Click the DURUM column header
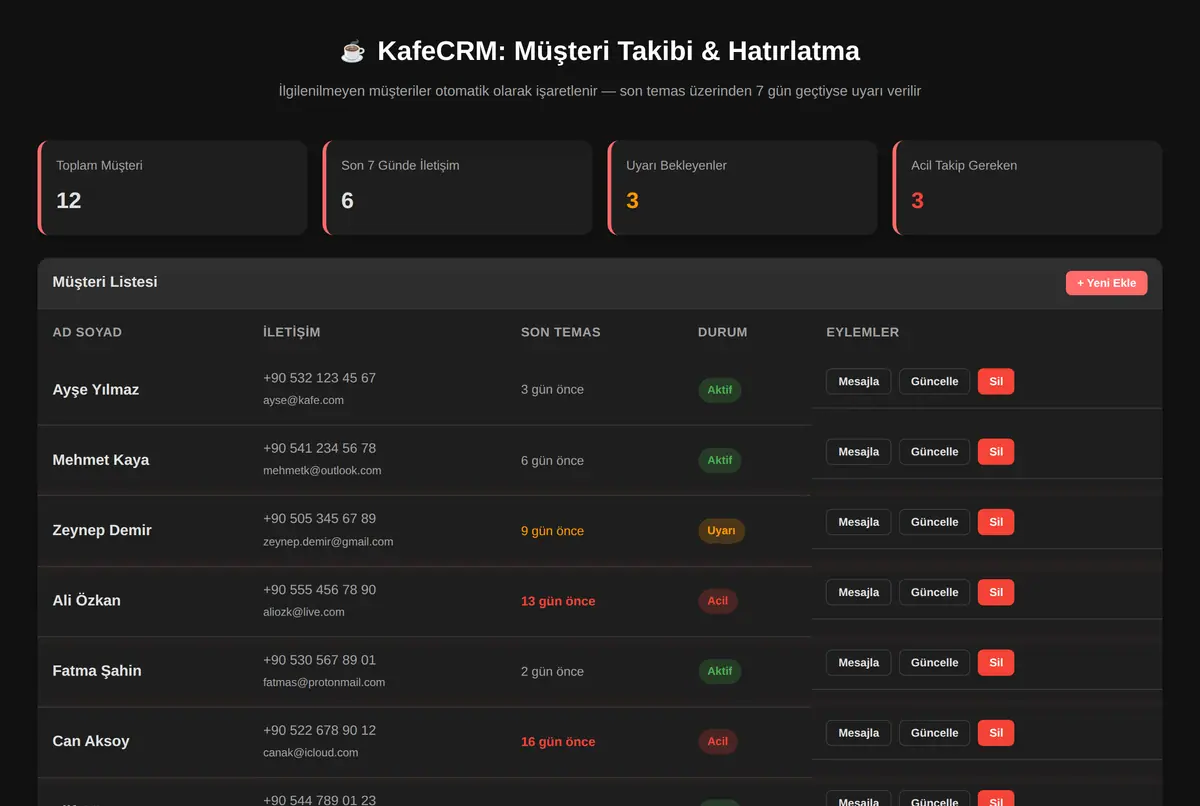The width and height of the screenshot is (1200, 806). [x=722, y=332]
